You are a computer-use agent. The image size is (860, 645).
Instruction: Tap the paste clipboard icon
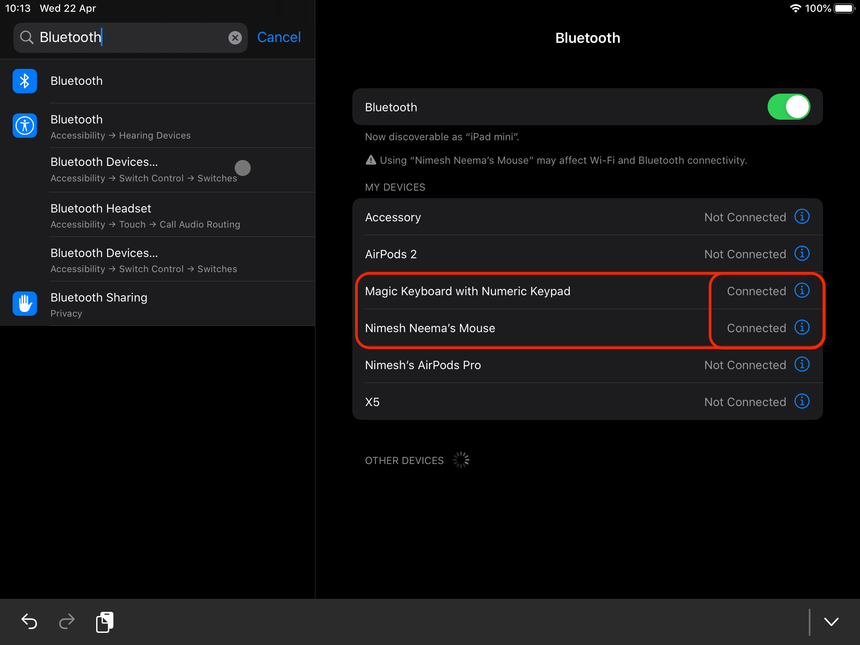[104, 622]
